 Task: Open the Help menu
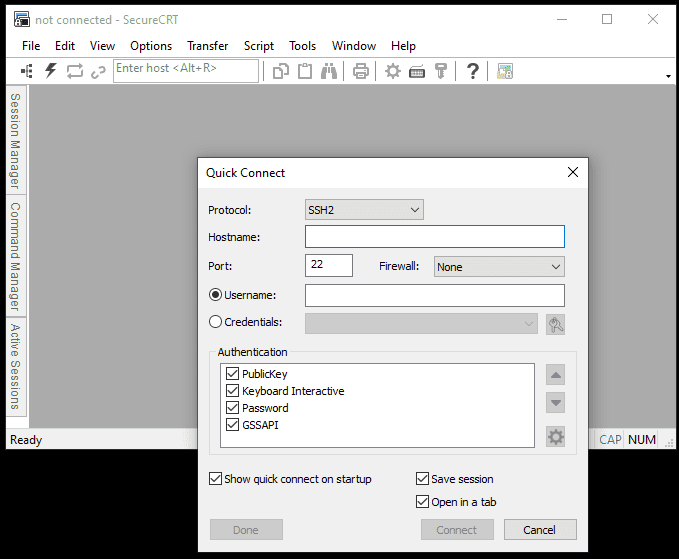coord(403,46)
